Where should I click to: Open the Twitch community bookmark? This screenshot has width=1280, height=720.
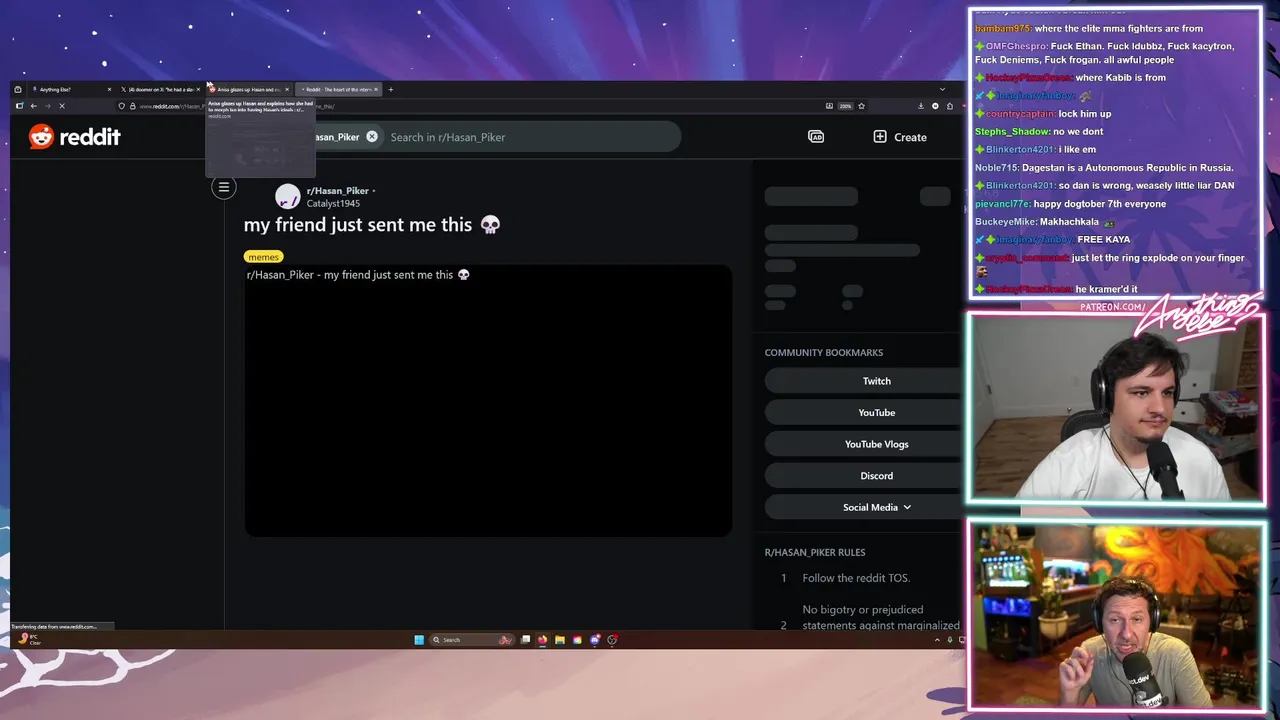click(x=877, y=381)
